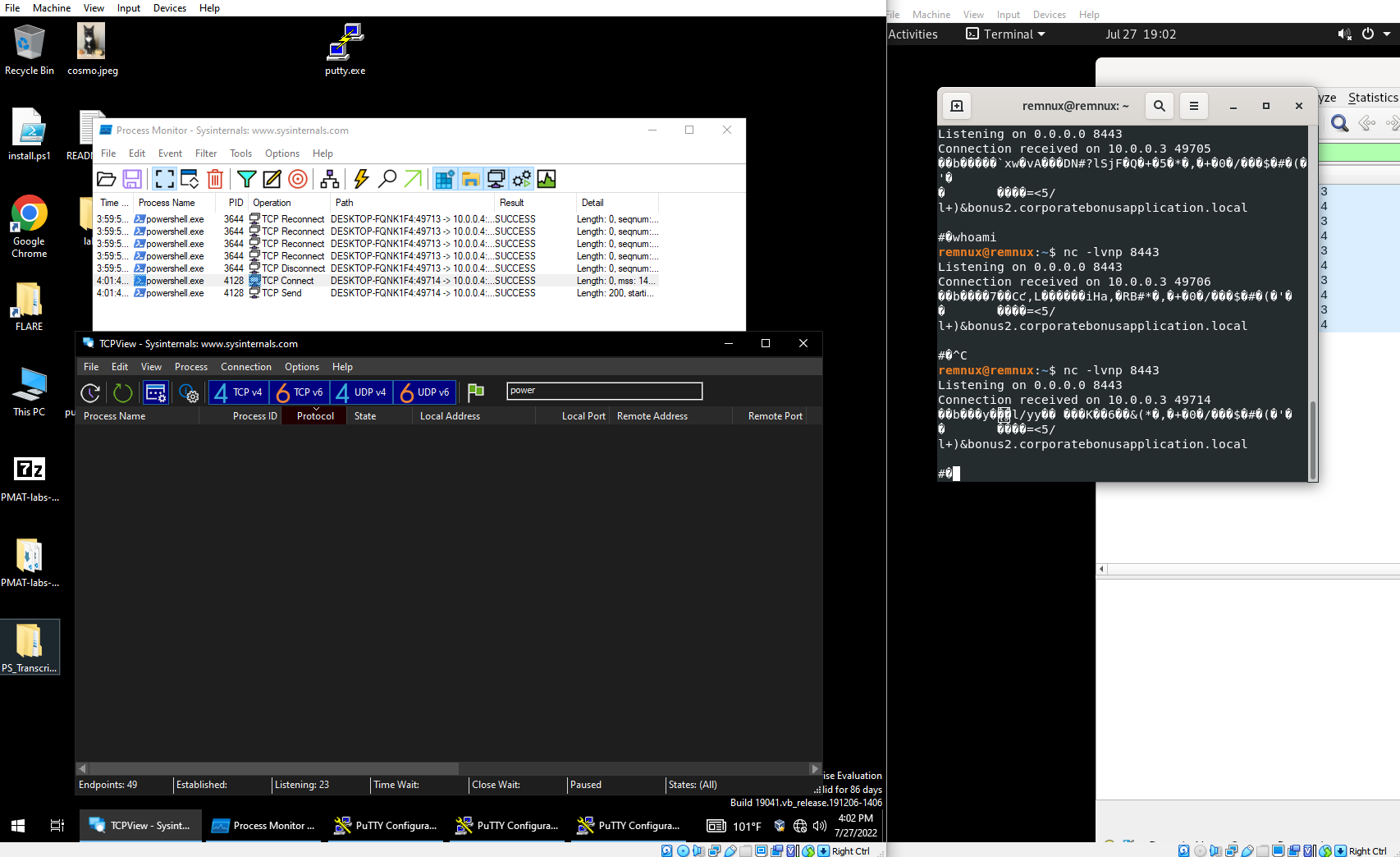Sort by the Protocol column header
1400x857 pixels.
(313, 415)
